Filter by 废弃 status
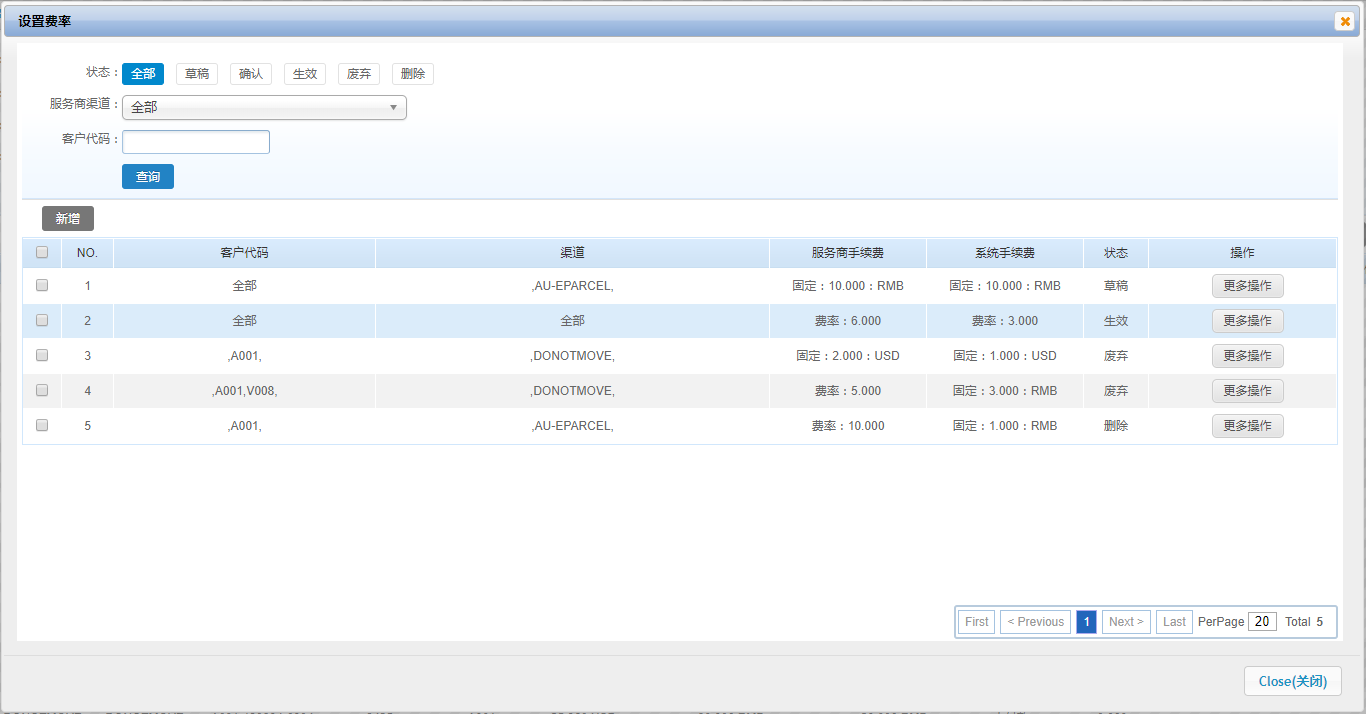This screenshot has height=714, width=1366. [x=359, y=74]
